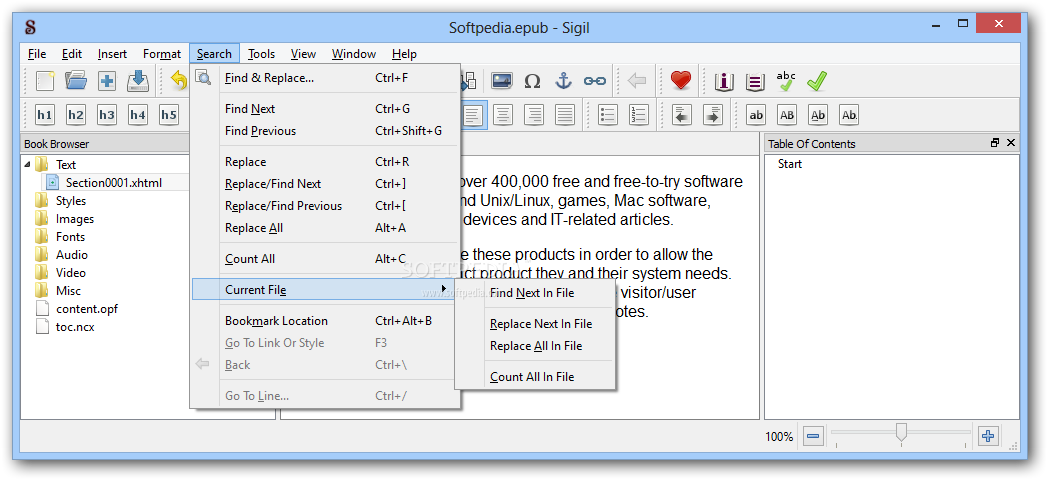
Task: Open the Help menu
Action: click(x=404, y=54)
